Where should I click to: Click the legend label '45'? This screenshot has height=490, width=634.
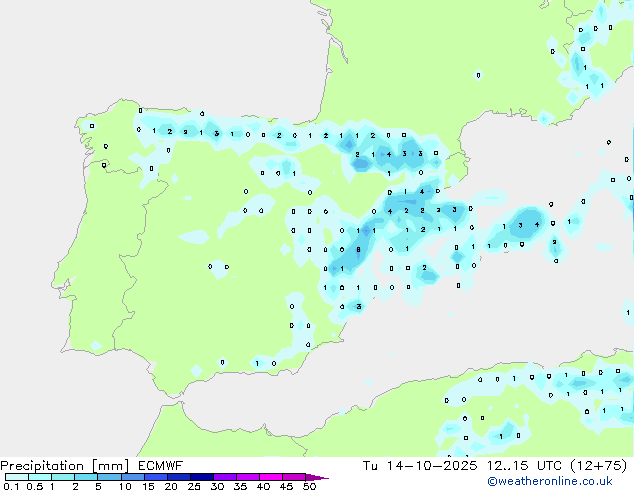tap(286, 486)
